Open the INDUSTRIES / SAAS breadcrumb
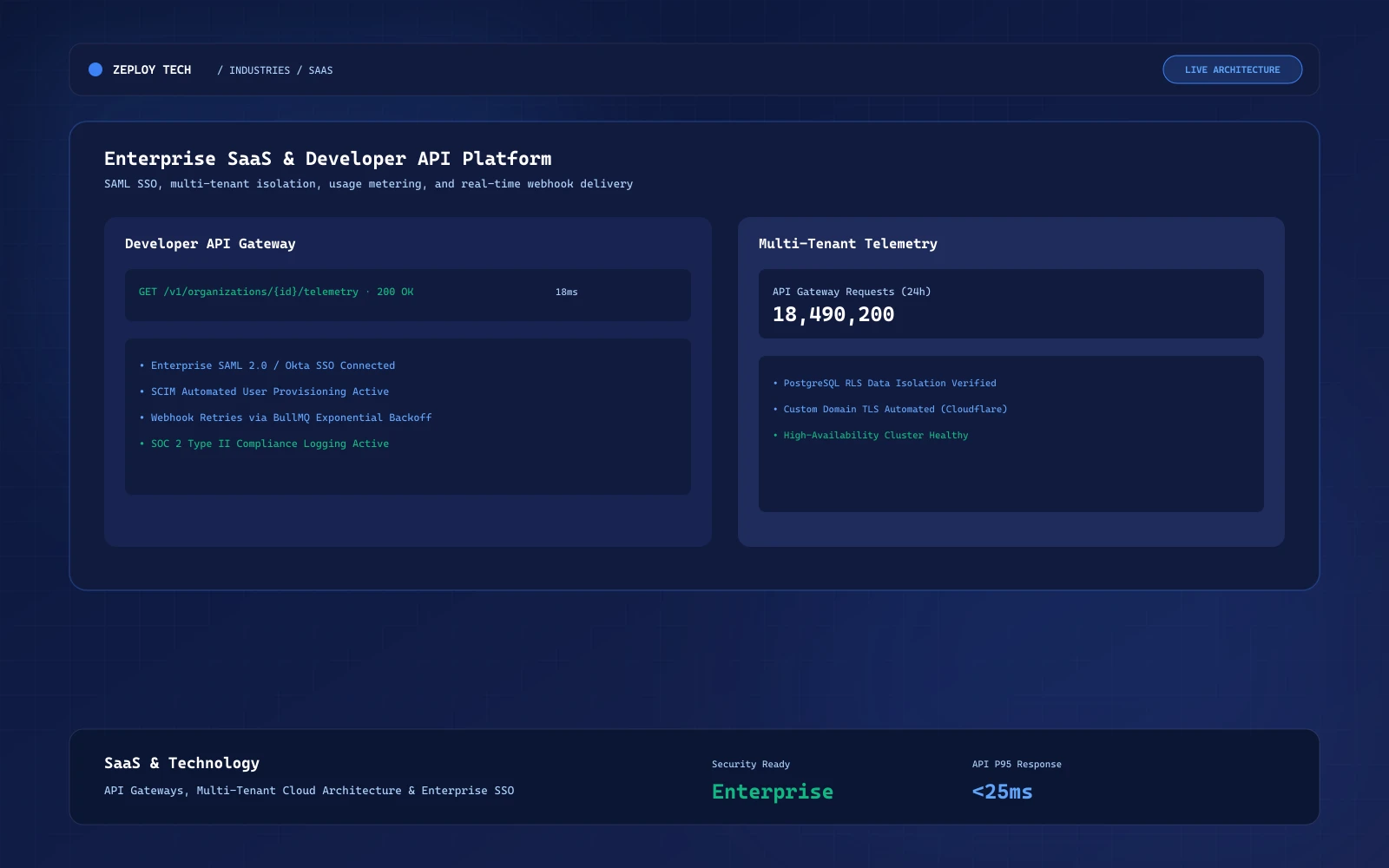1389x868 pixels. coord(275,70)
